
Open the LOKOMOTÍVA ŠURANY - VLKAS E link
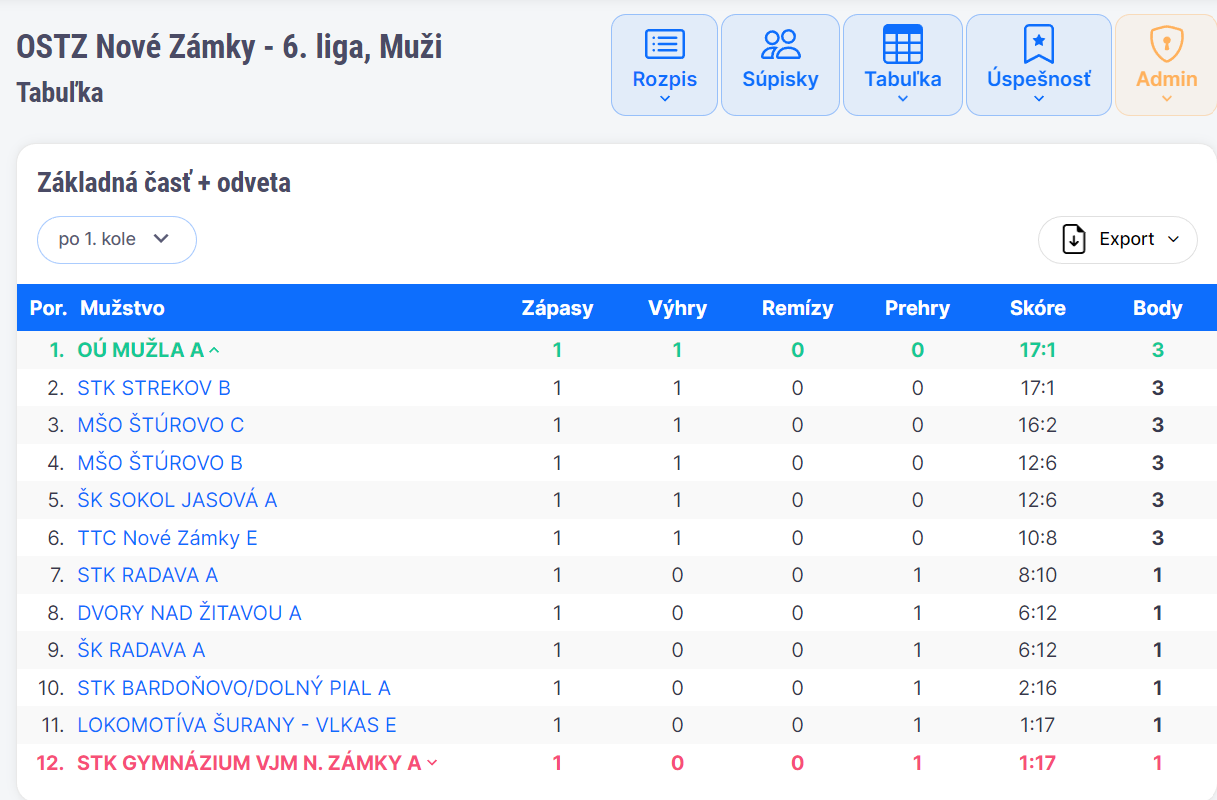[237, 725]
